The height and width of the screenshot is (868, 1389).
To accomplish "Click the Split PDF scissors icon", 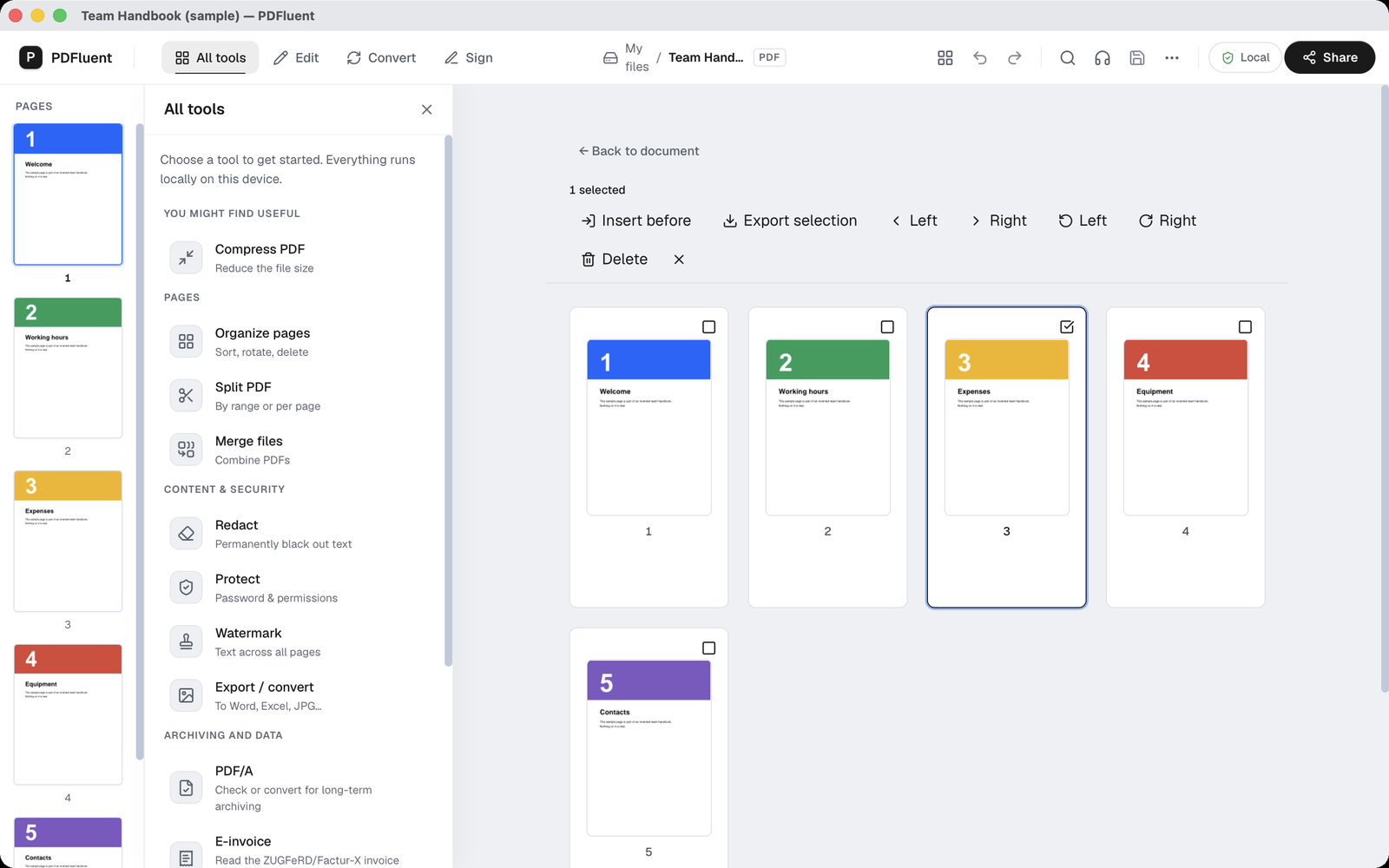I will pos(186,396).
